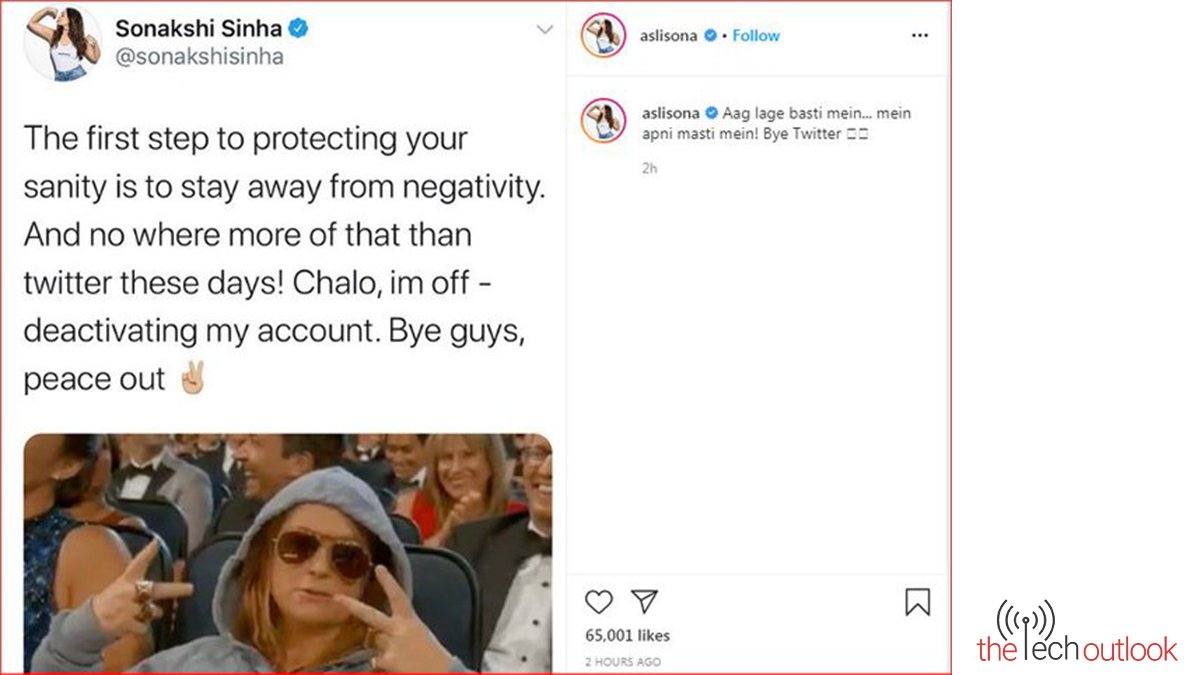The image size is (1200, 675).
Task: Save the post with the bookmark icon
Action: pos(917,601)
